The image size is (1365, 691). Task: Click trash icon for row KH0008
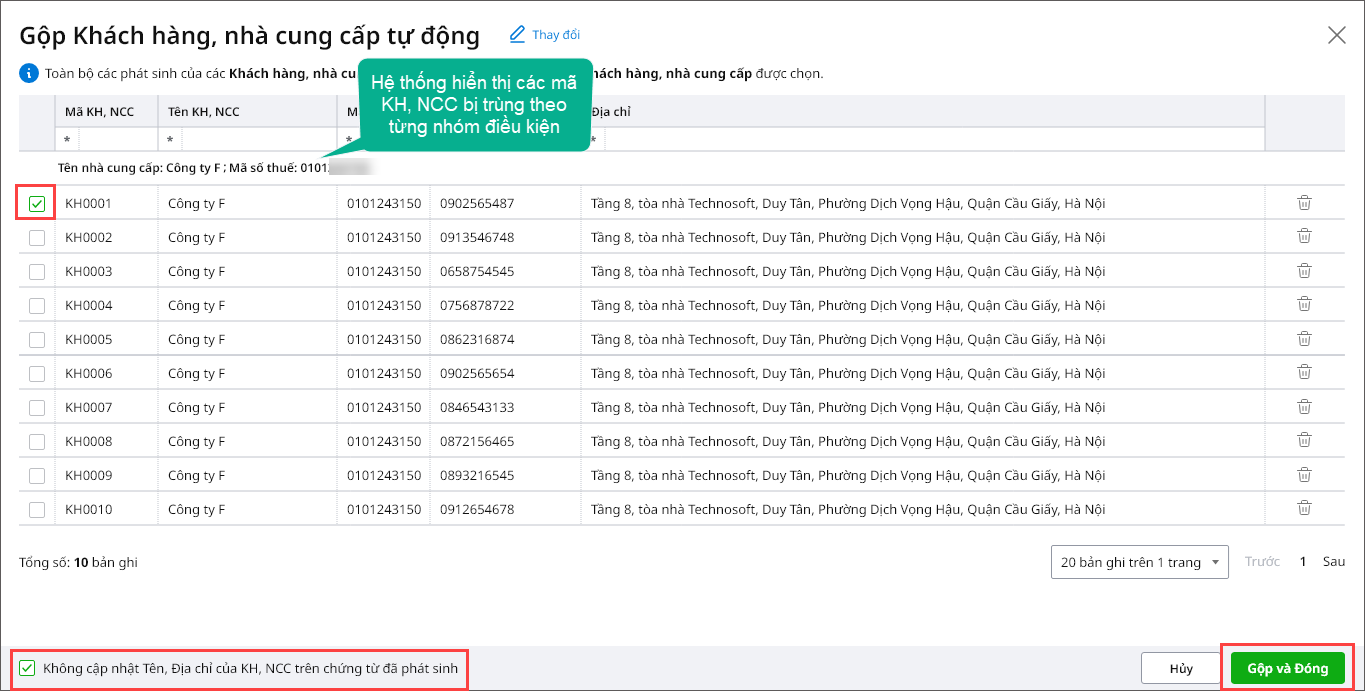[x=1304, y=441]
